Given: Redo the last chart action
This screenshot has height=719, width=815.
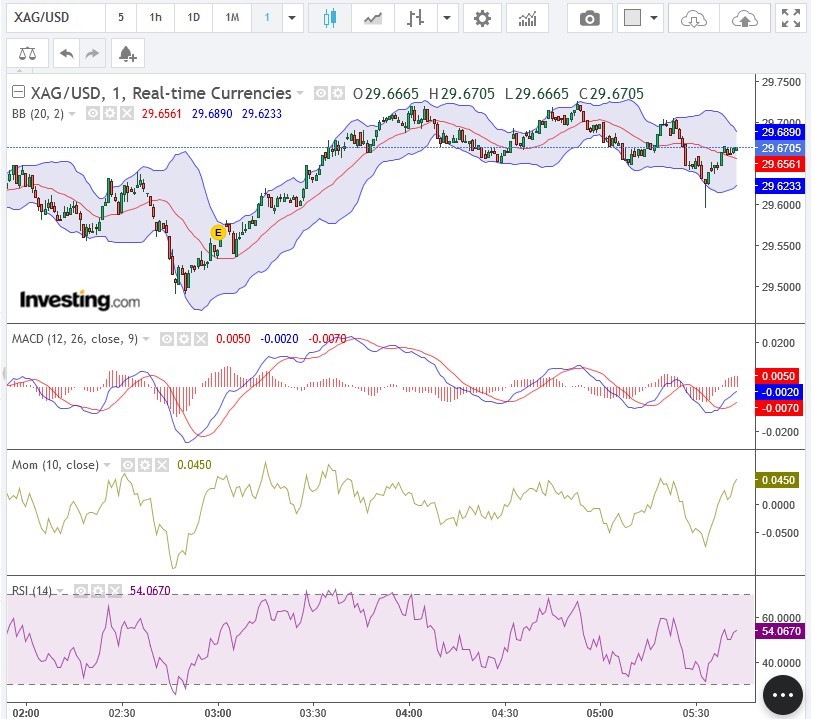Looking at the screenshot, I should coord(93,53).
